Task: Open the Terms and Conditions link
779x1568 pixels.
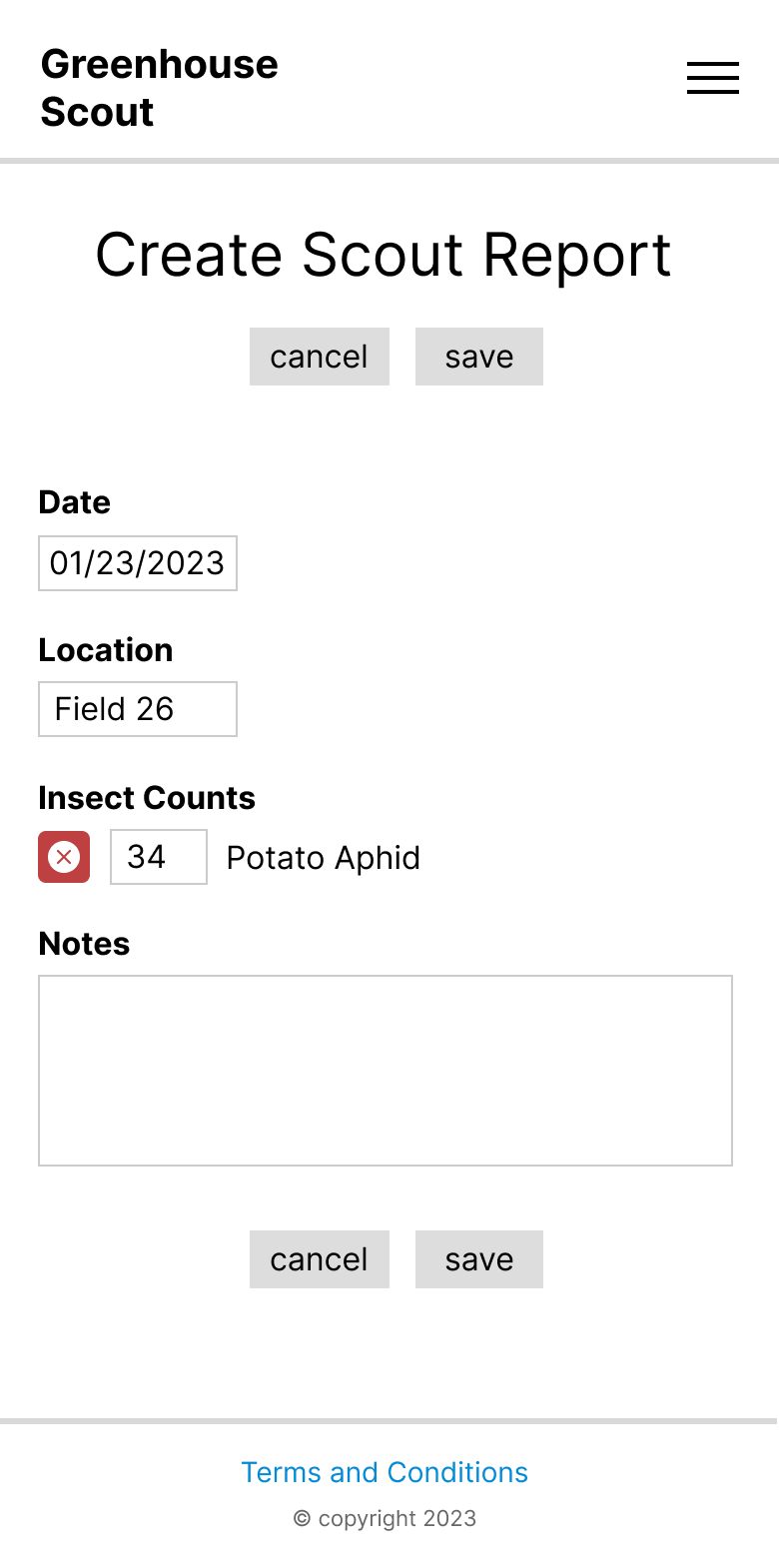Action: pos(385,1472)
